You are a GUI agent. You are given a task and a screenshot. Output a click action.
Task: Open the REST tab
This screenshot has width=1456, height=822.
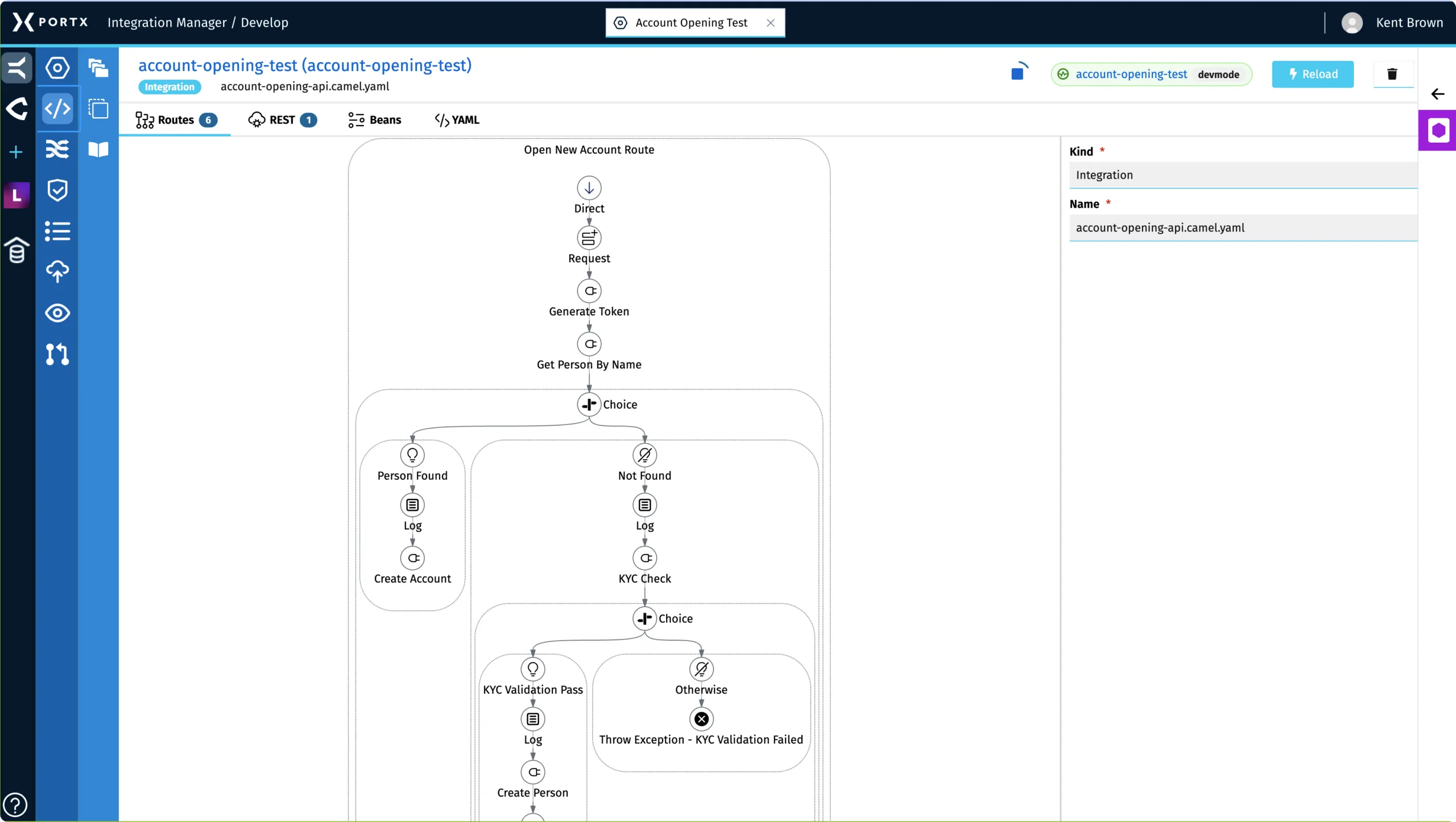282,120
